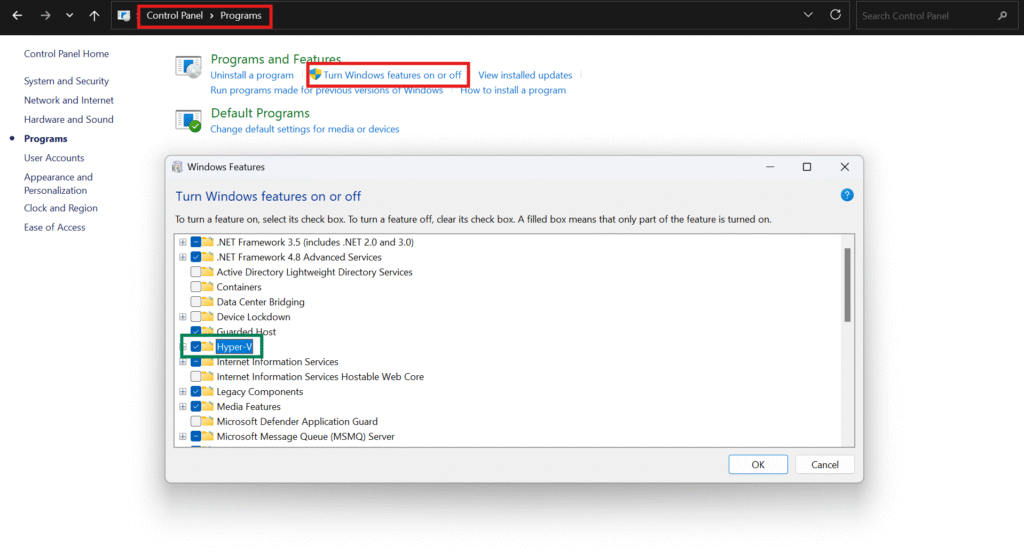1024x553 pixels.
Task: Click the Legacy Components folder icon
Action: tap(208, 391)
